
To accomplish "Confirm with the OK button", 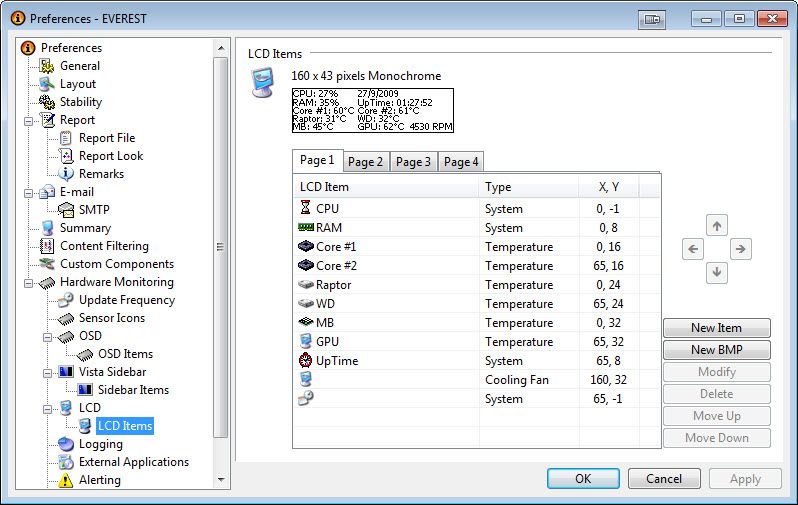I will click(583, 479).
